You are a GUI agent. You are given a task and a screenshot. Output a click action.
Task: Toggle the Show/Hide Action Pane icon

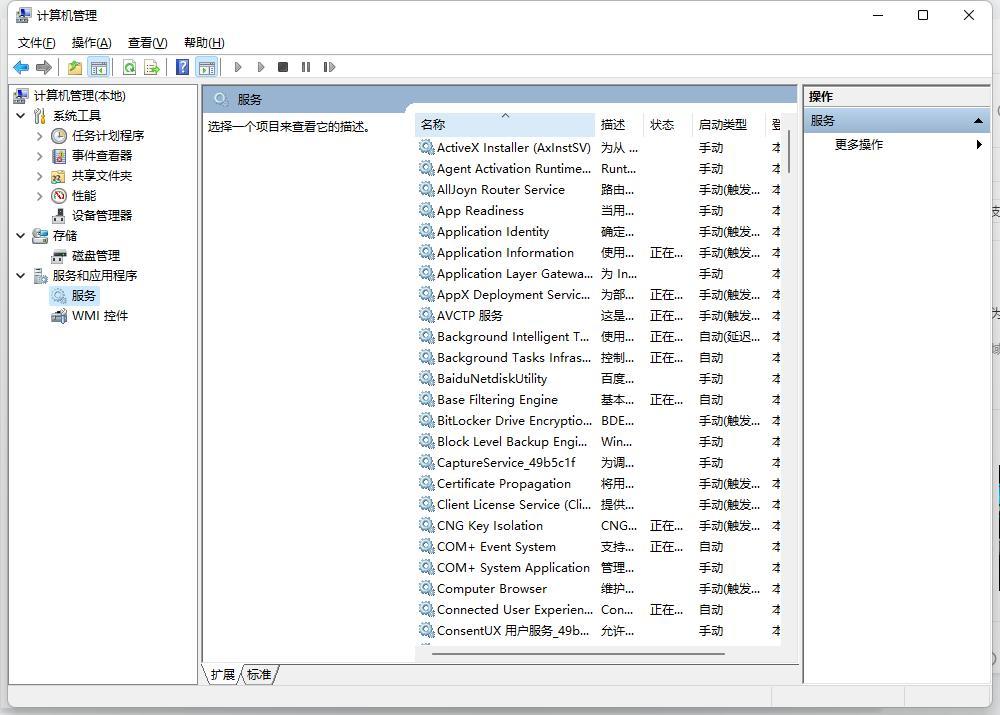point(207,67)
